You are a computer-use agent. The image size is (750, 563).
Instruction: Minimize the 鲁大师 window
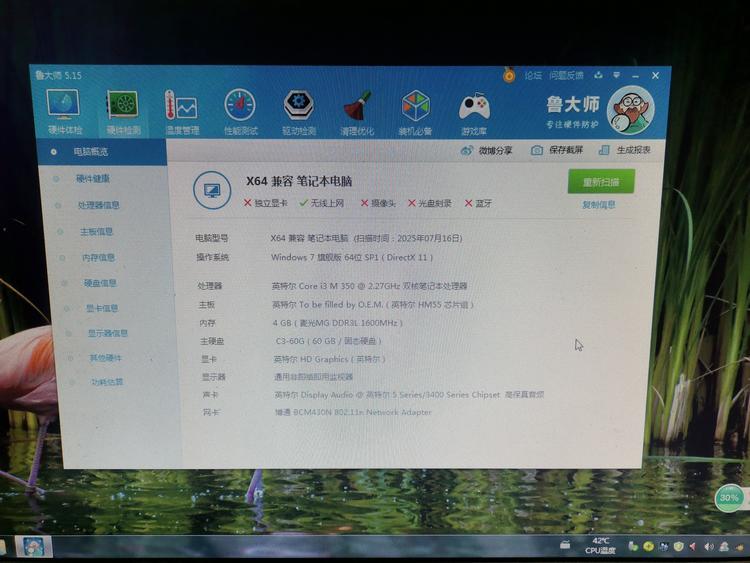[636, 76]
